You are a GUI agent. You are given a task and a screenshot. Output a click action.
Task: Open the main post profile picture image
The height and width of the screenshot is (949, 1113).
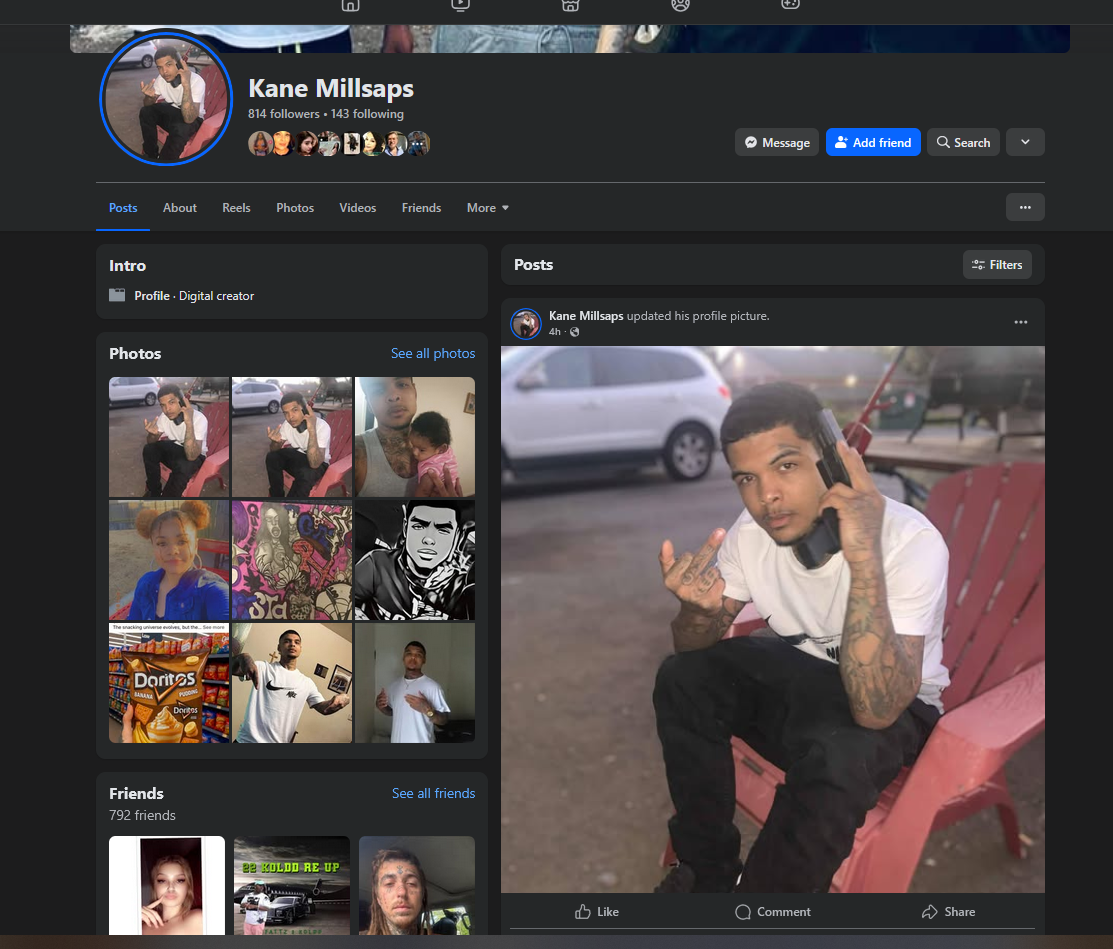click(x=773, y=620)
